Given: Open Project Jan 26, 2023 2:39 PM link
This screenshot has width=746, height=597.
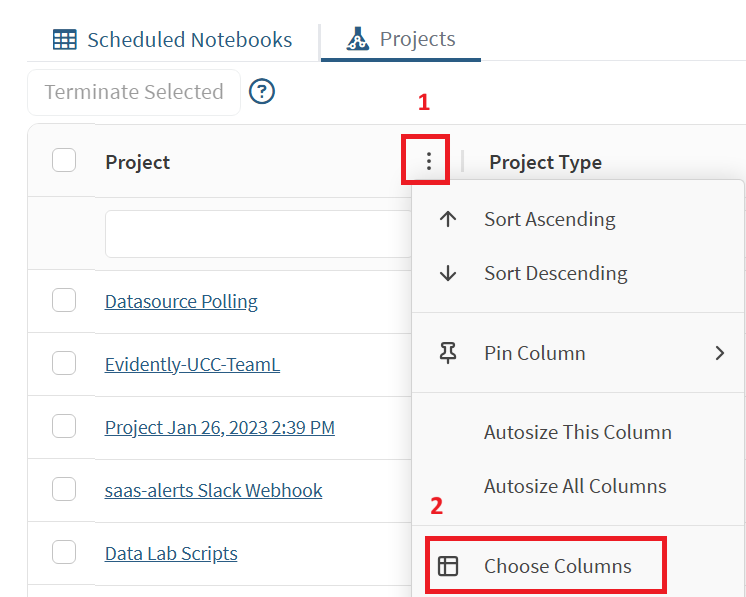Looking at the screenshot, I should pyautogui.click(x=219, y=427).
